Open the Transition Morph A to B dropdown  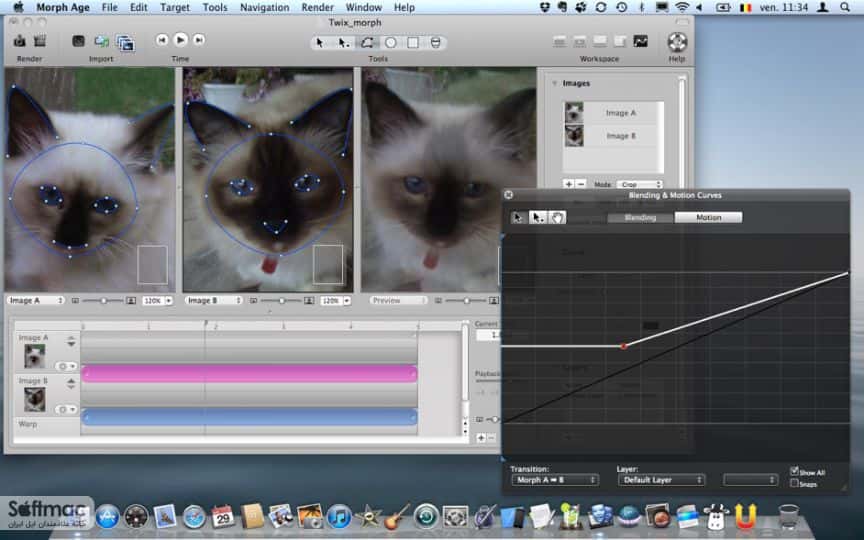(555, 480)
